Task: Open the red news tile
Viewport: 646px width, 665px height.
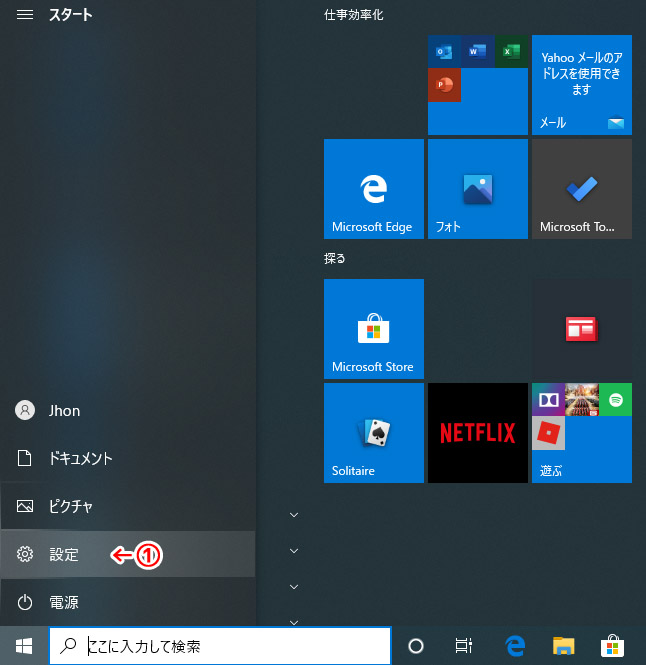Action: pyautogui.click(x=582, y=329)
